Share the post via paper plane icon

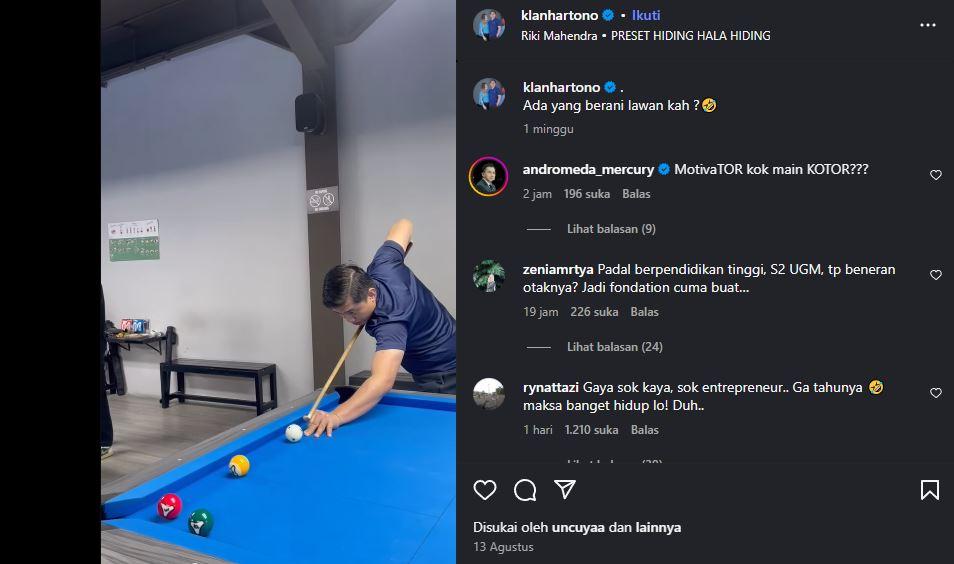[565, 490]
